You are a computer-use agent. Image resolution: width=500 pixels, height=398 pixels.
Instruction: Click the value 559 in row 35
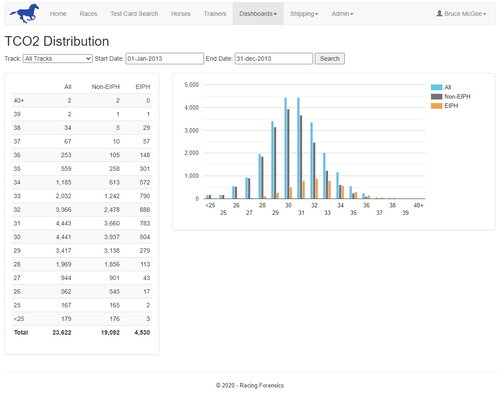point(66,169)
